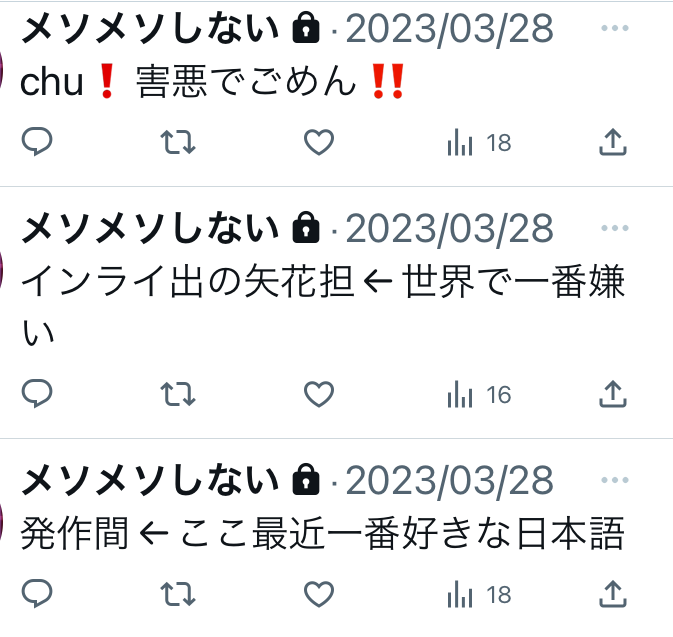Share the 'chu 害悪でごめん' tweet
The width and height of the screenshot is (673, 637).
[613, 142]
